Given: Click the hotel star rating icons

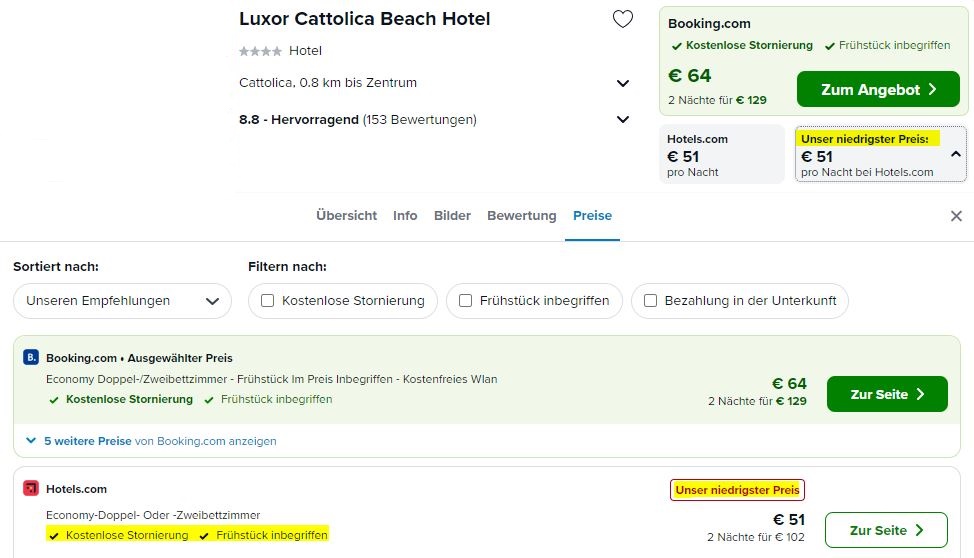Looking at the screenshot, I should point(260,51).
